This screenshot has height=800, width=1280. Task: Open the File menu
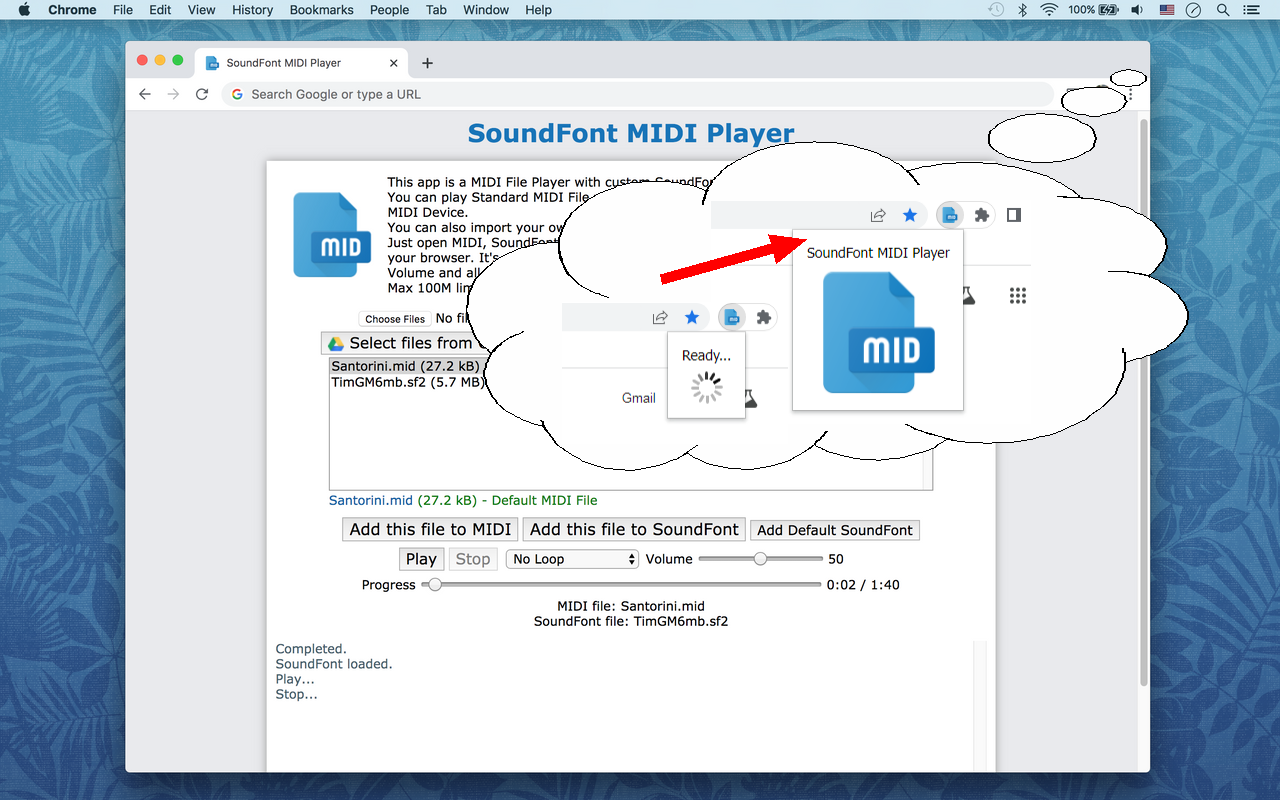pos(123,10)
